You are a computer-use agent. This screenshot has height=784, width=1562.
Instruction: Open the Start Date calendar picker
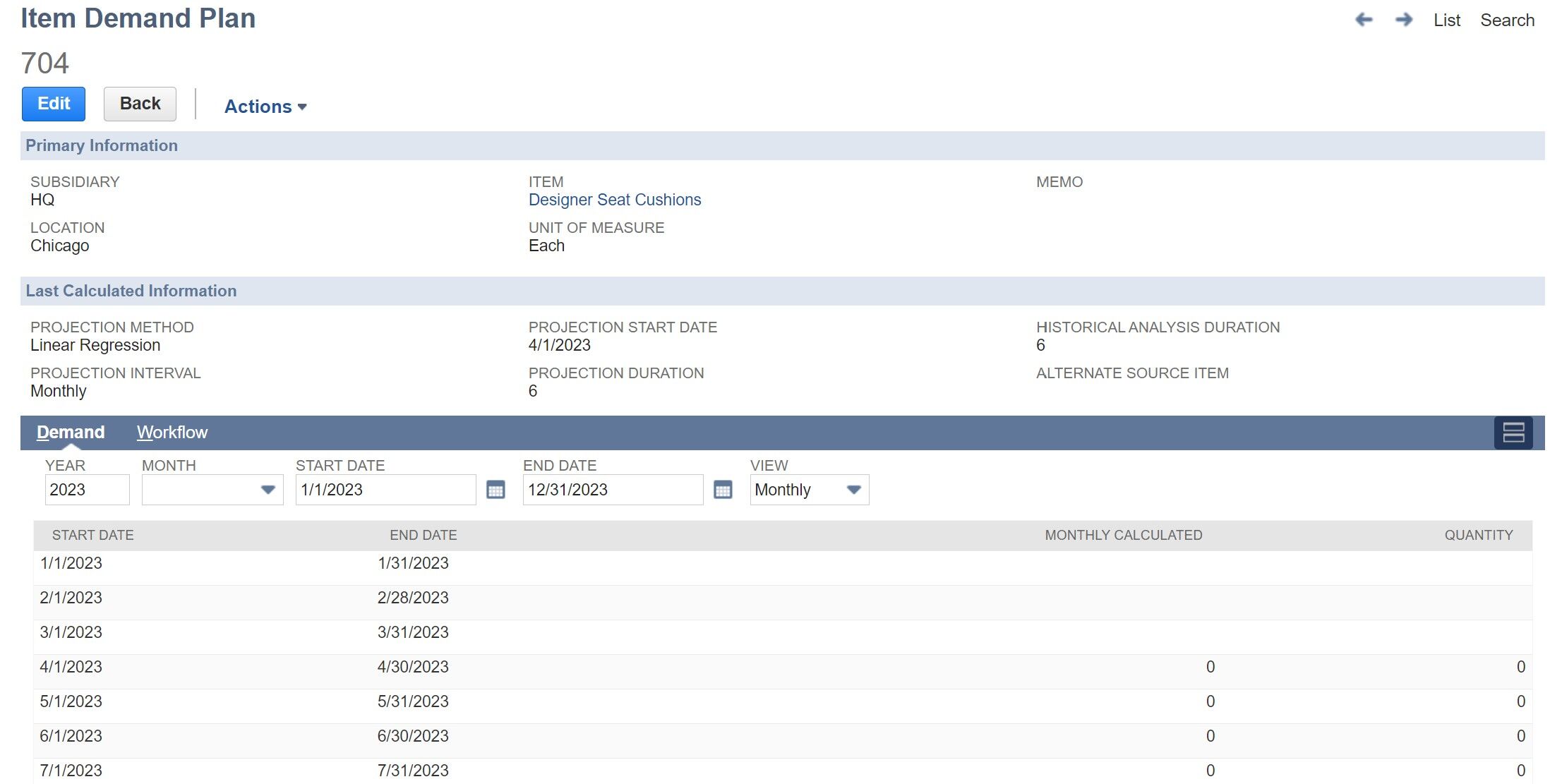495,489
